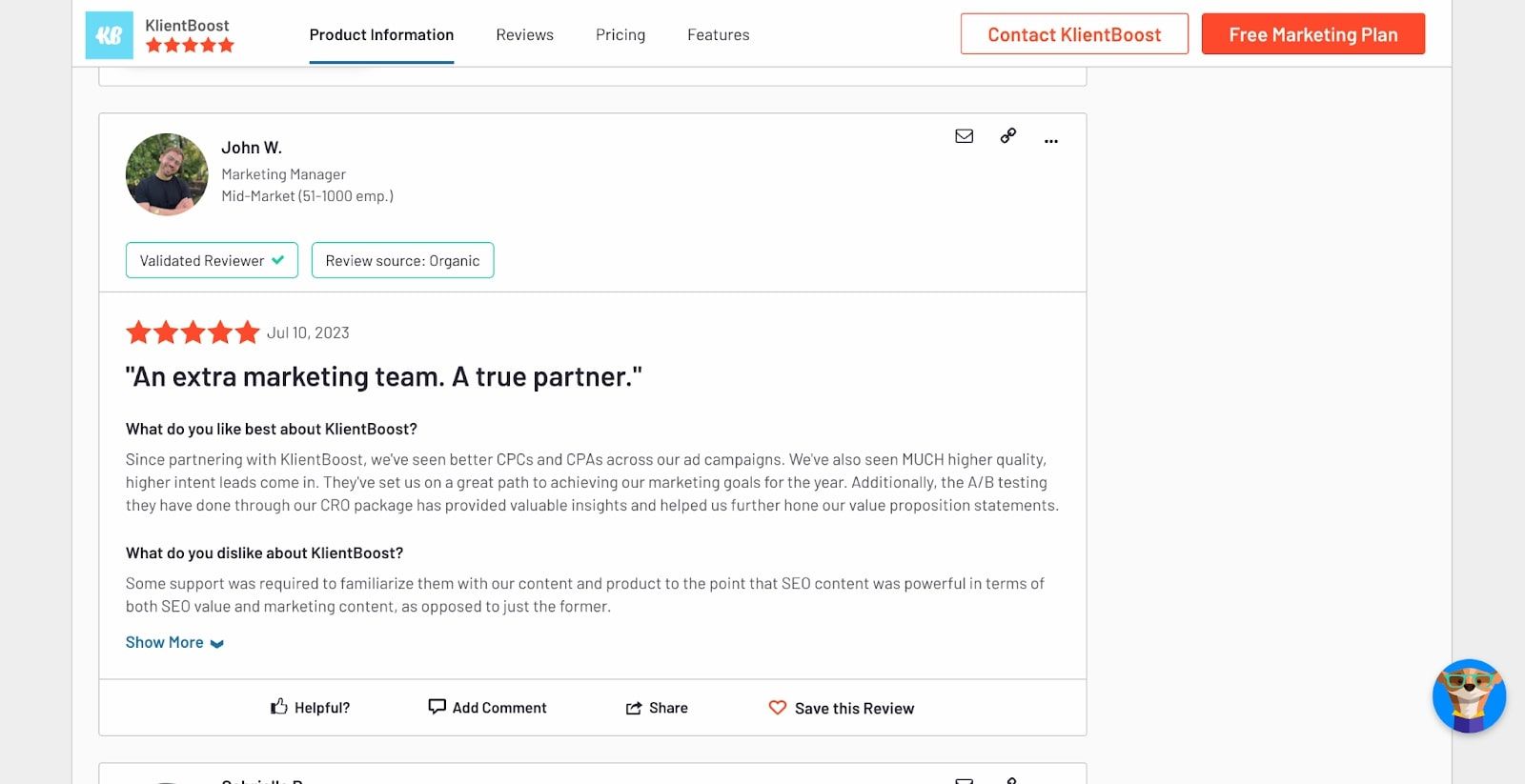Click the Show More chevron arrow
The height and width of the screenshot is (784, 1525).
[216, 643]
